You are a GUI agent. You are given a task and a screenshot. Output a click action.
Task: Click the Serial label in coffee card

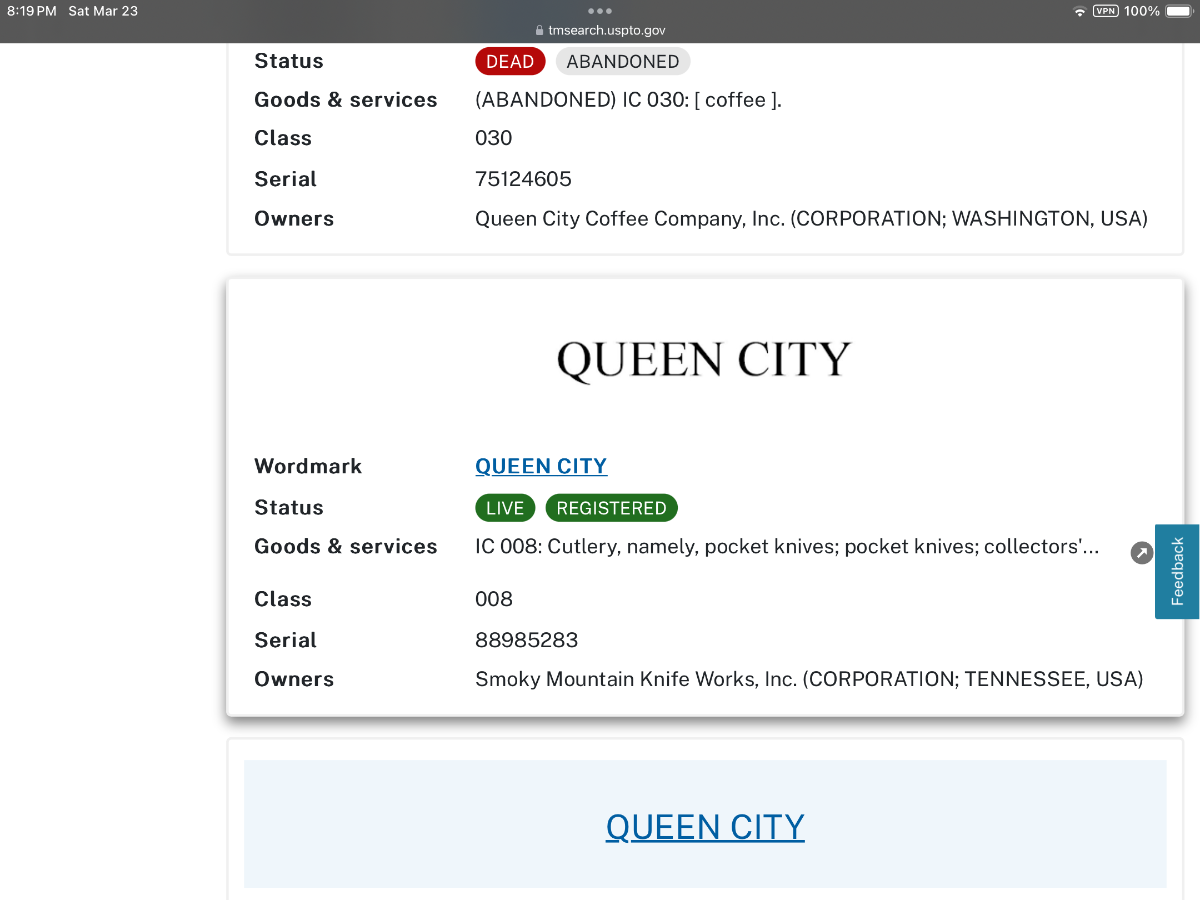click(x=285, y=179)
